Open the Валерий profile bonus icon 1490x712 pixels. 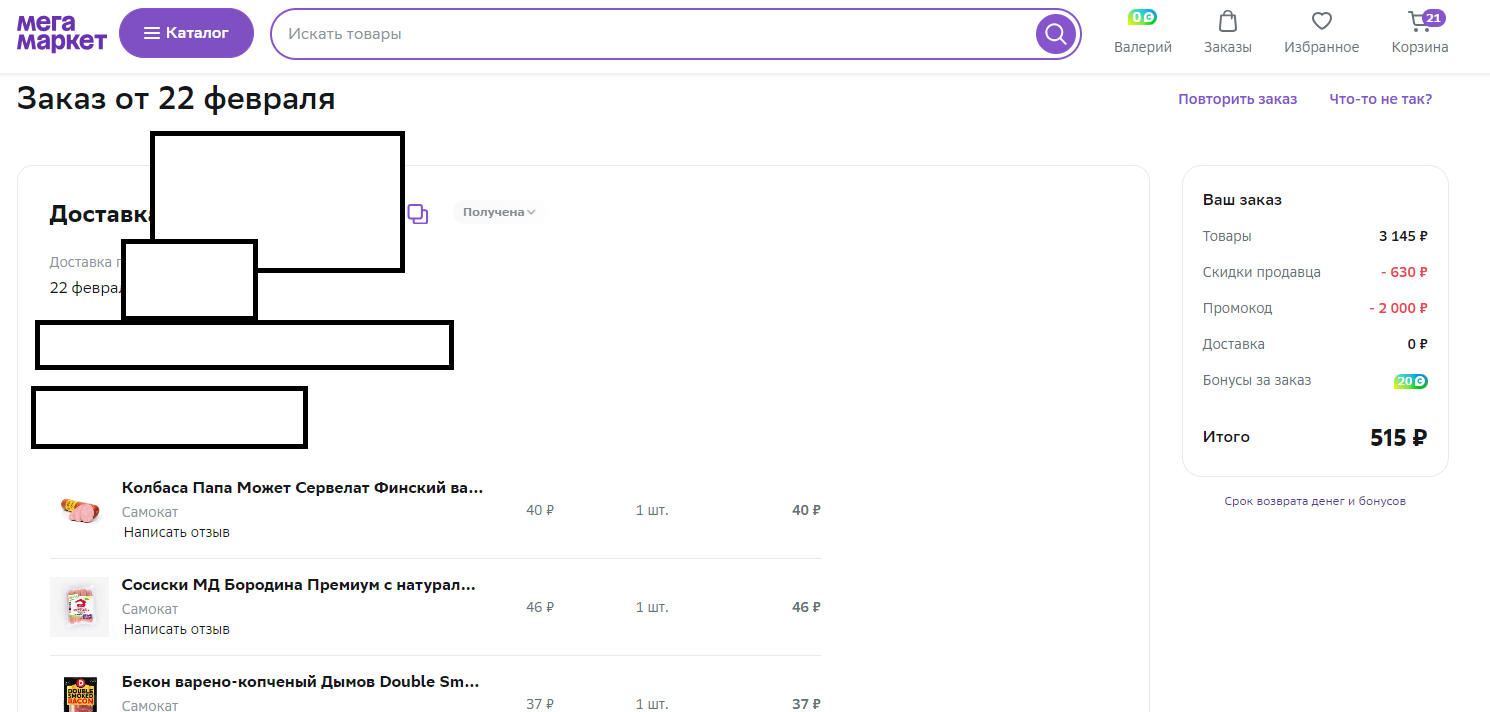(x=1142, y=18)
